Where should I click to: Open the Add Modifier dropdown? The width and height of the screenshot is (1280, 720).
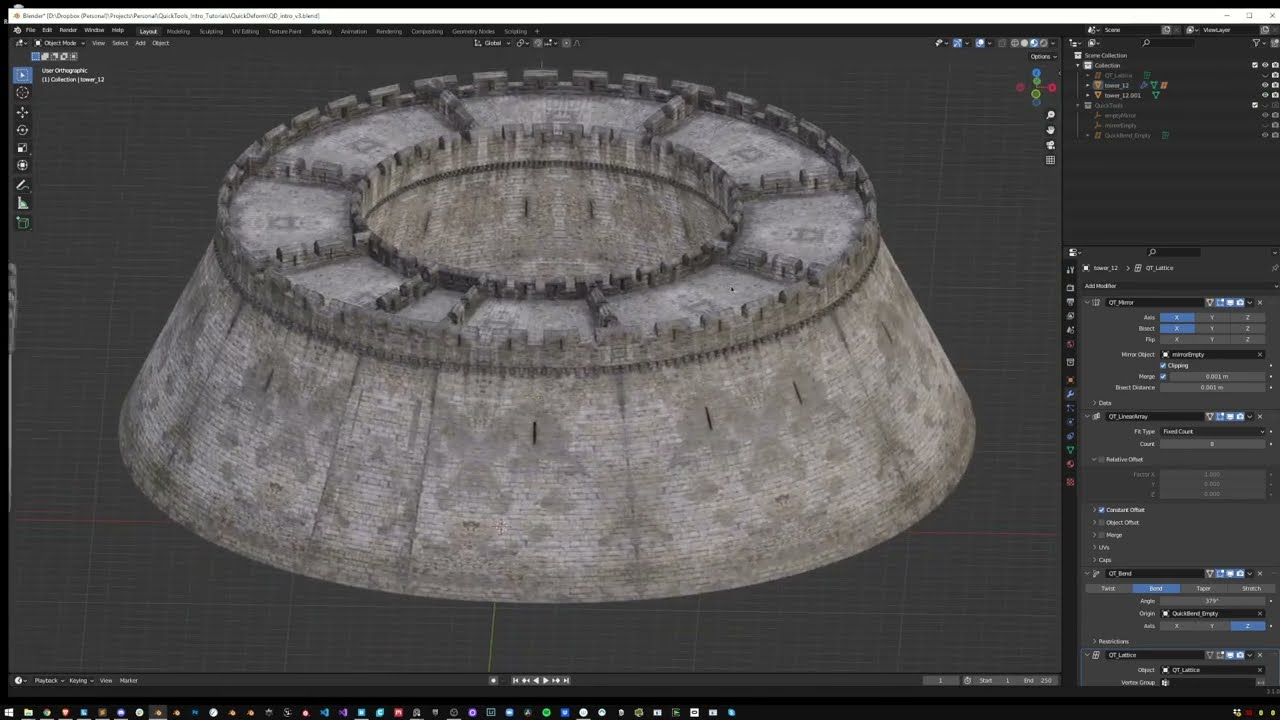pos(1100,286)
